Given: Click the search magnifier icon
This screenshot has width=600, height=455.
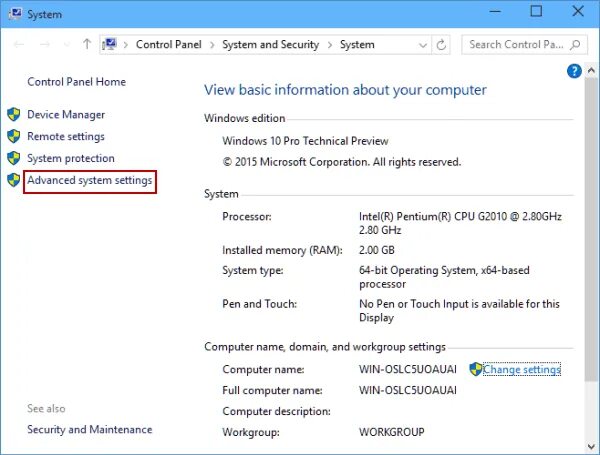Looking at the screenshot, I should click(574, 45).
